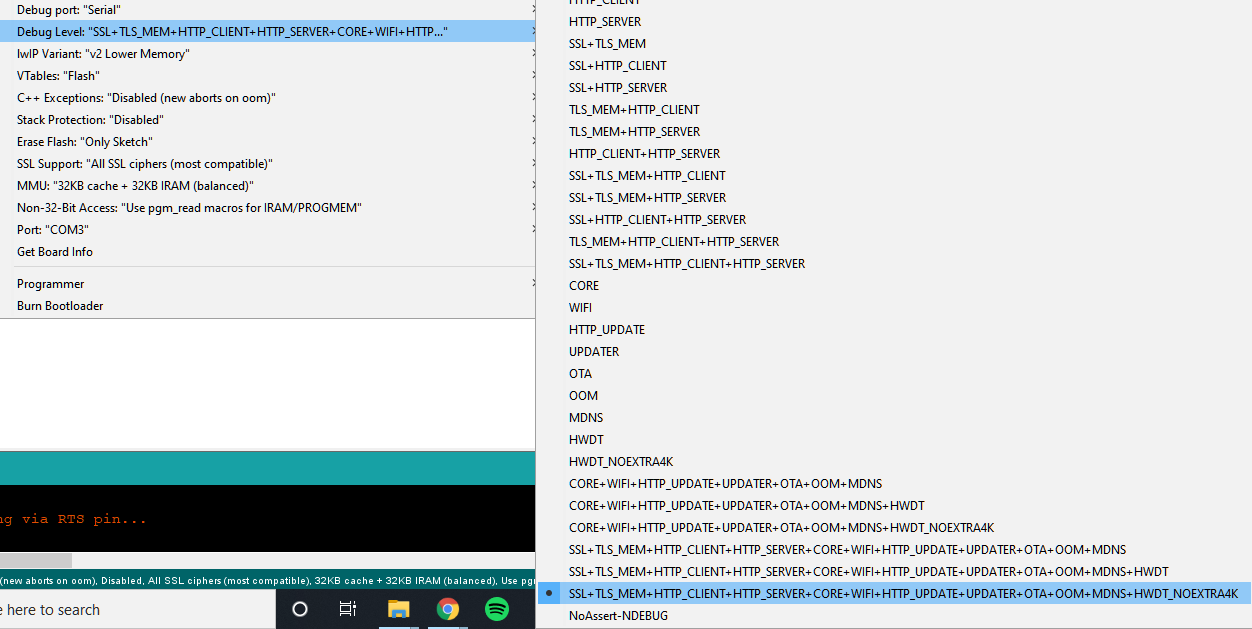Open the Port "COM3" submenu

[x=268, y=230]
